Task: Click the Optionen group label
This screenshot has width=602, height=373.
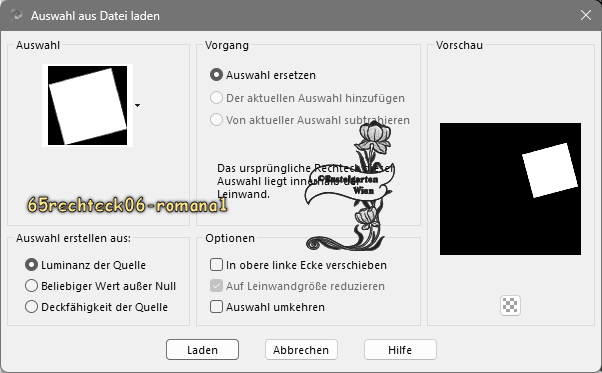Action: pos(230,238)
